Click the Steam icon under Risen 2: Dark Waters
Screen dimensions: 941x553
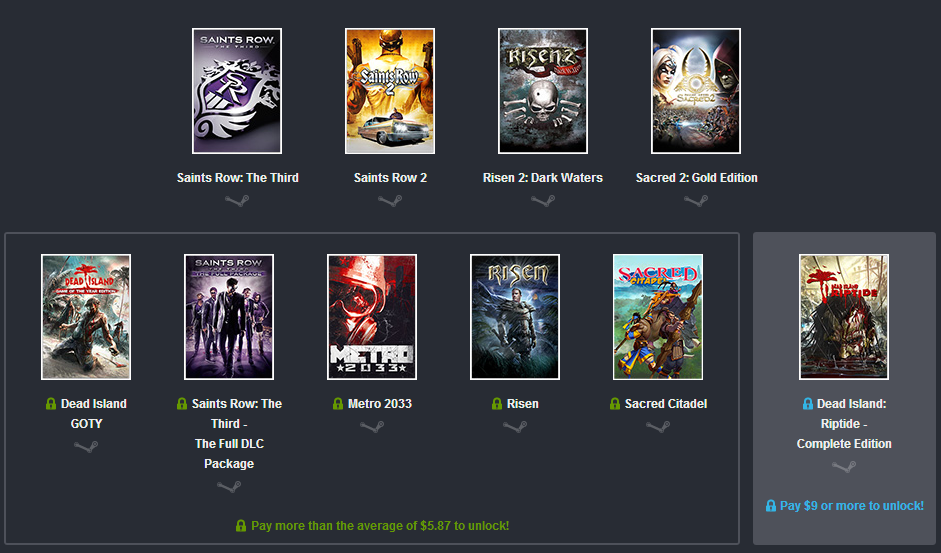coord(543,201)
